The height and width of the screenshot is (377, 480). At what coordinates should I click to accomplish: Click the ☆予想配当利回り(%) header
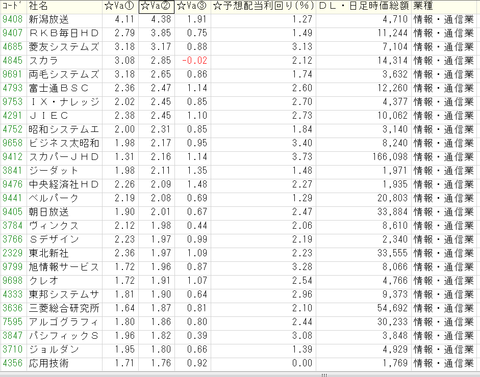[x=263, y=6]
